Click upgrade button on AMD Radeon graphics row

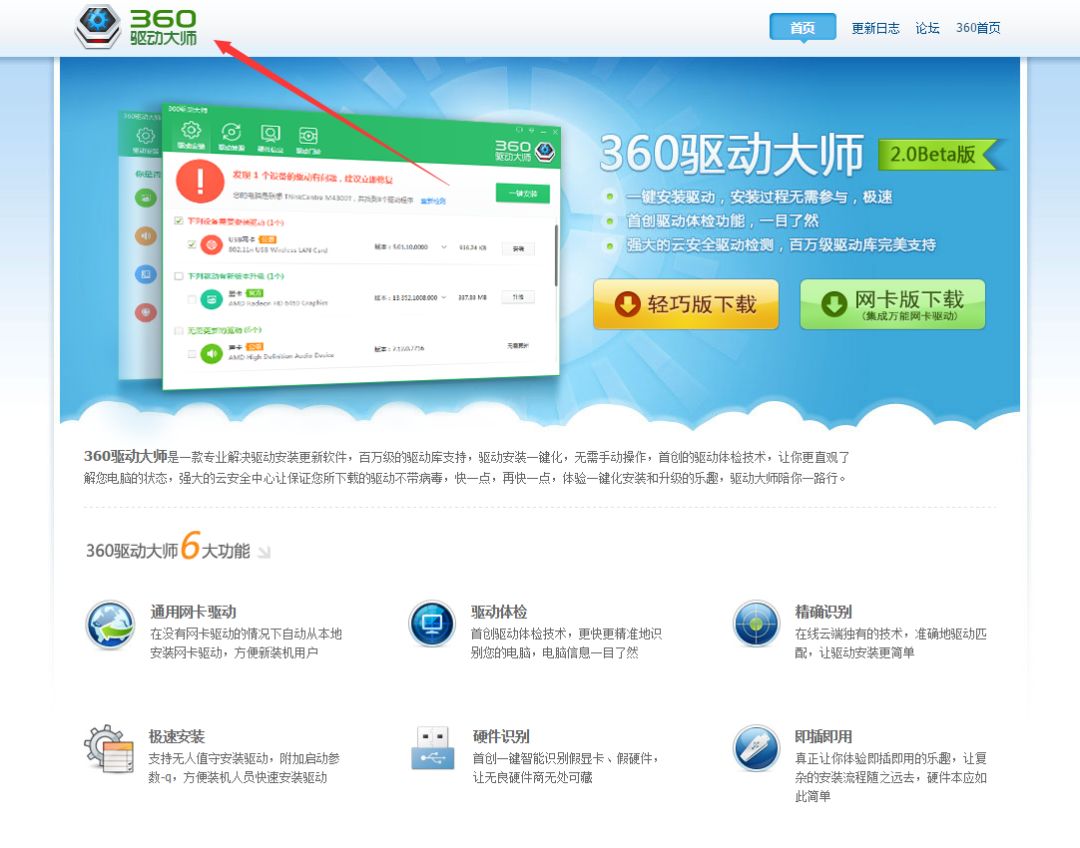[518, 297]
